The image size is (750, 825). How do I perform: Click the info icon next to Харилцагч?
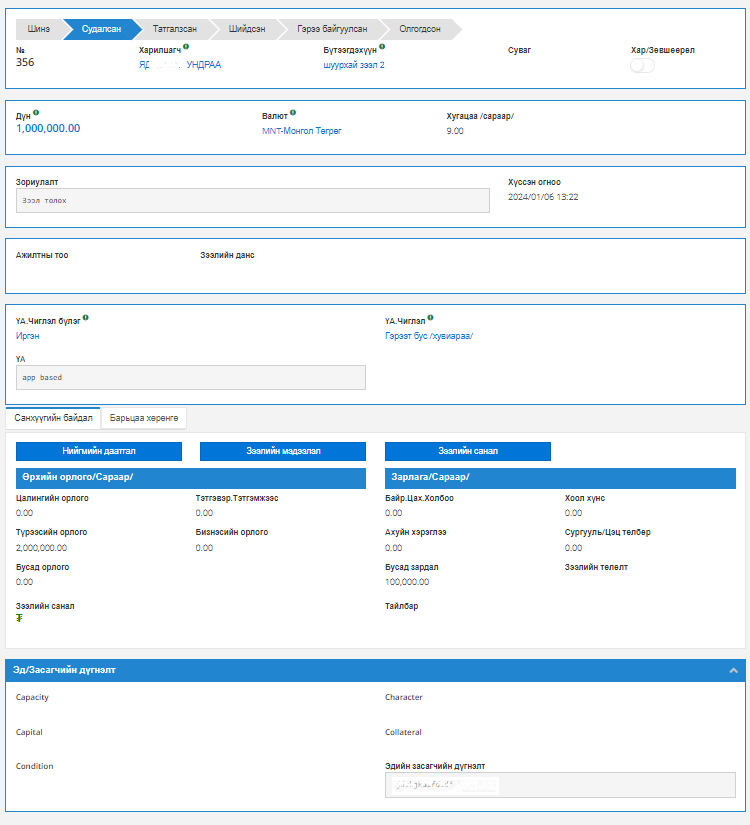(x=186, y=47)
